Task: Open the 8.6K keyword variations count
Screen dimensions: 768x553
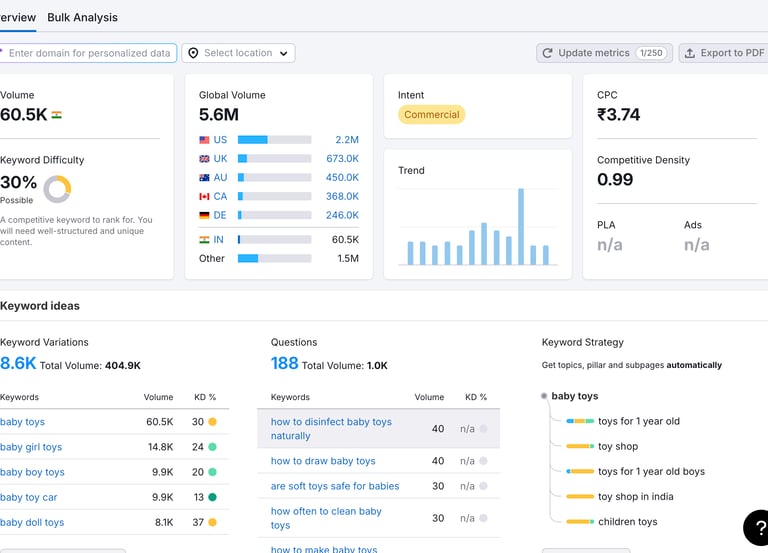Action: pos(18,363)
